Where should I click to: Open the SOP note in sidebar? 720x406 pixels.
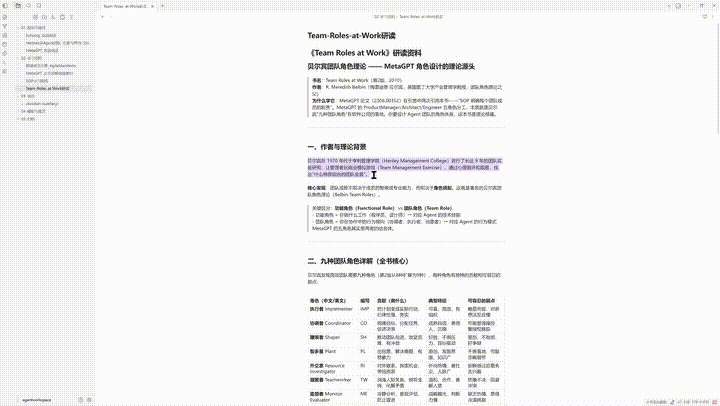pos(37,81)
